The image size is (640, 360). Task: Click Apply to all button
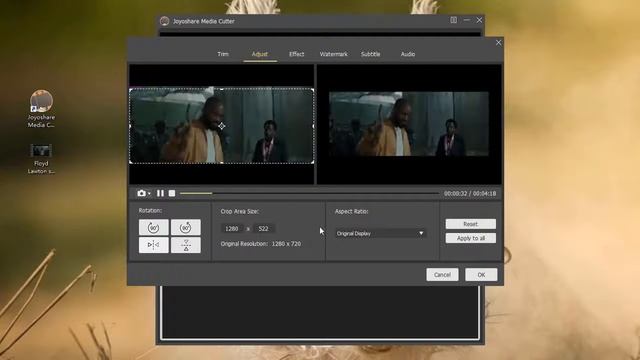click(471, 238)
